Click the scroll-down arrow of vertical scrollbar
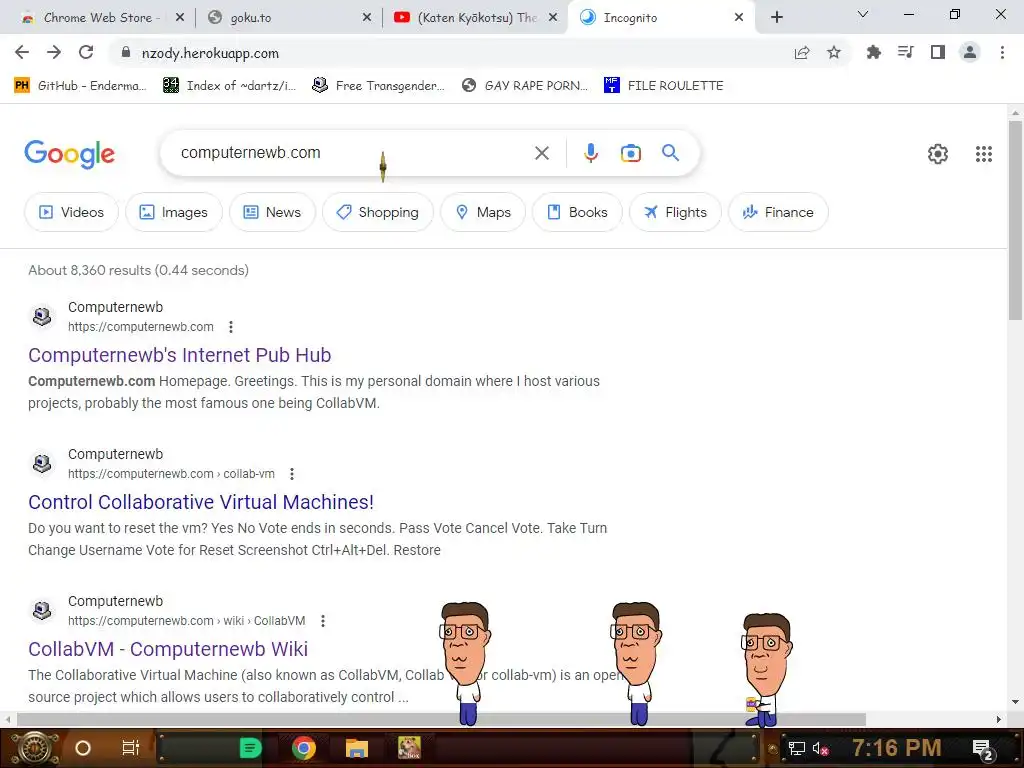This screenshot has width=1024, height=768. [1015, 702]
